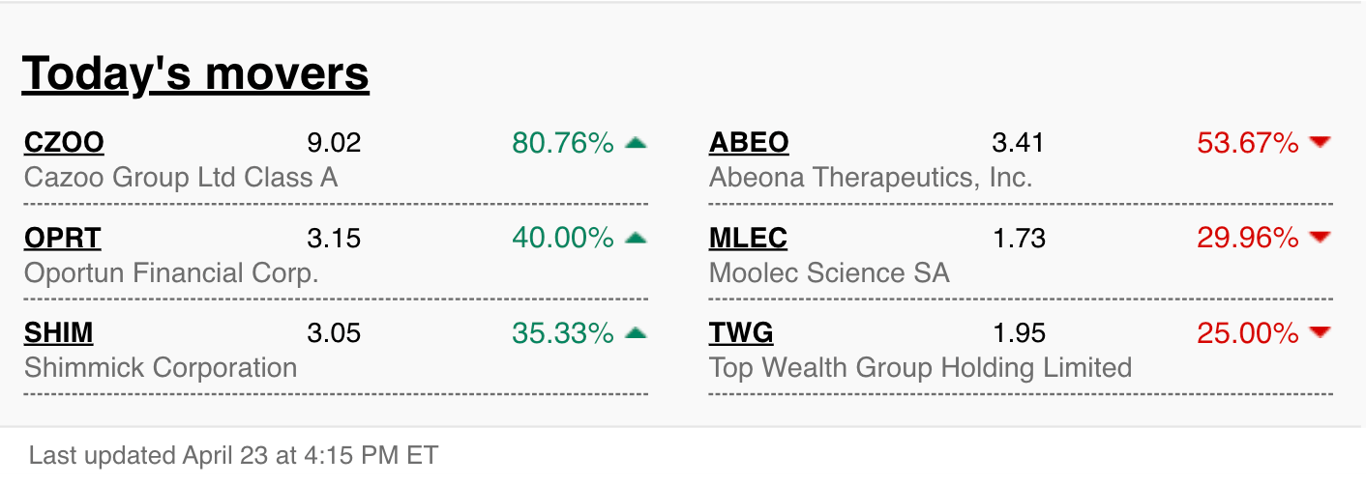Open the ABEO ticker link
The width and height of the screenshot is (1366, 485).
[749, 143]
